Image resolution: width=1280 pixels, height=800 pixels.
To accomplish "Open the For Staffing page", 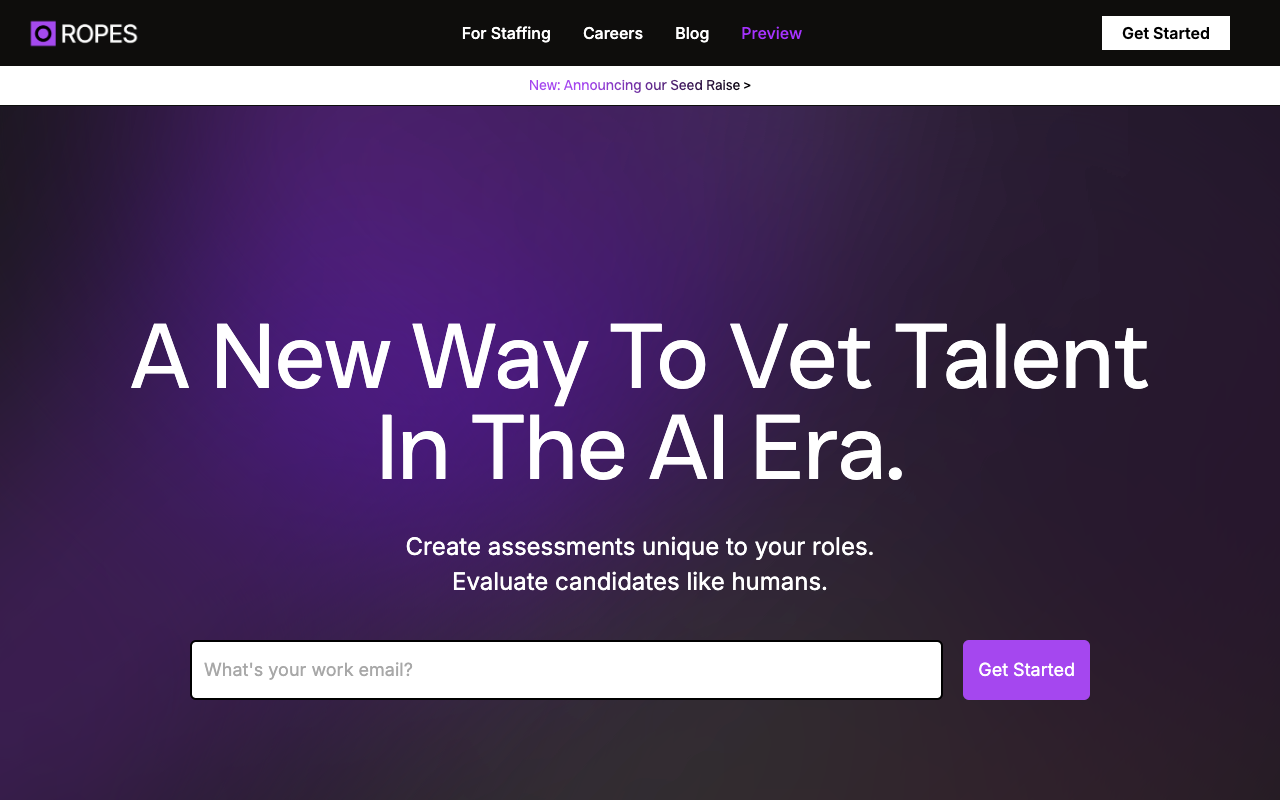I will pos(506,33).
